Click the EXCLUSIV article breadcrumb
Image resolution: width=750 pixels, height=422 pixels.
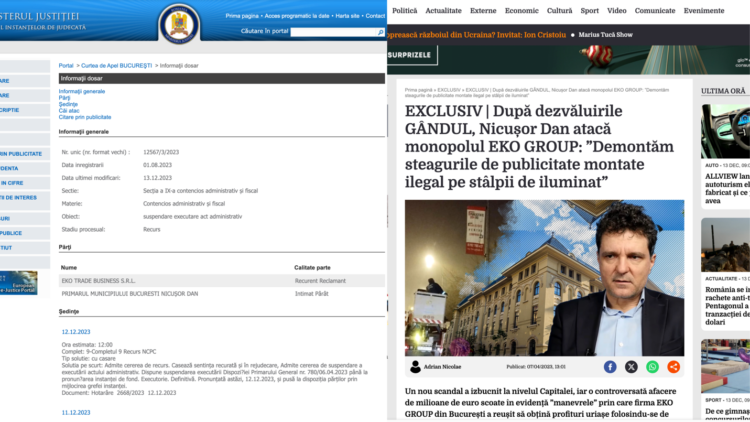click(449, 90)
